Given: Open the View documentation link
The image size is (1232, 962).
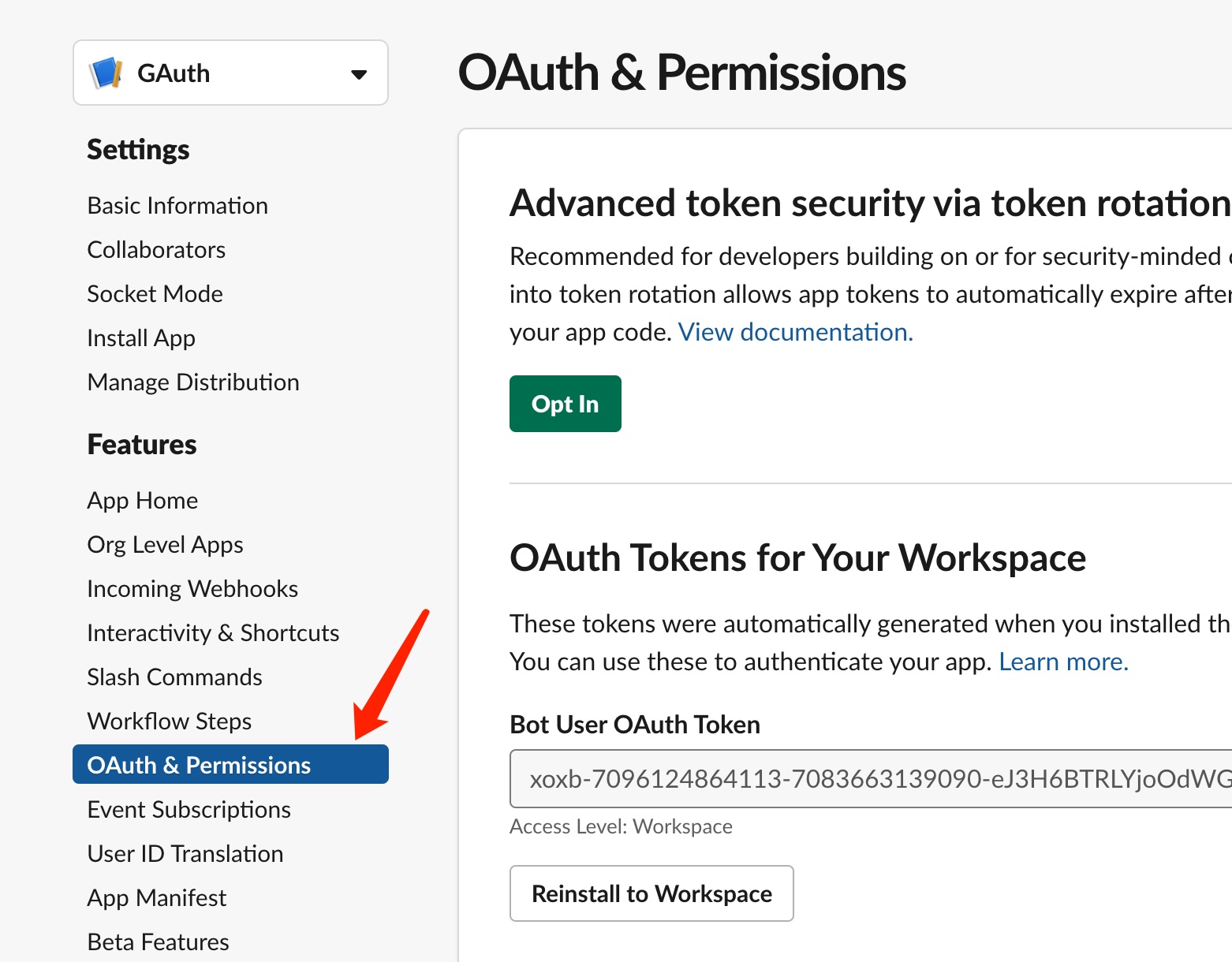Looking at the screenshot, I should point(796,332).
